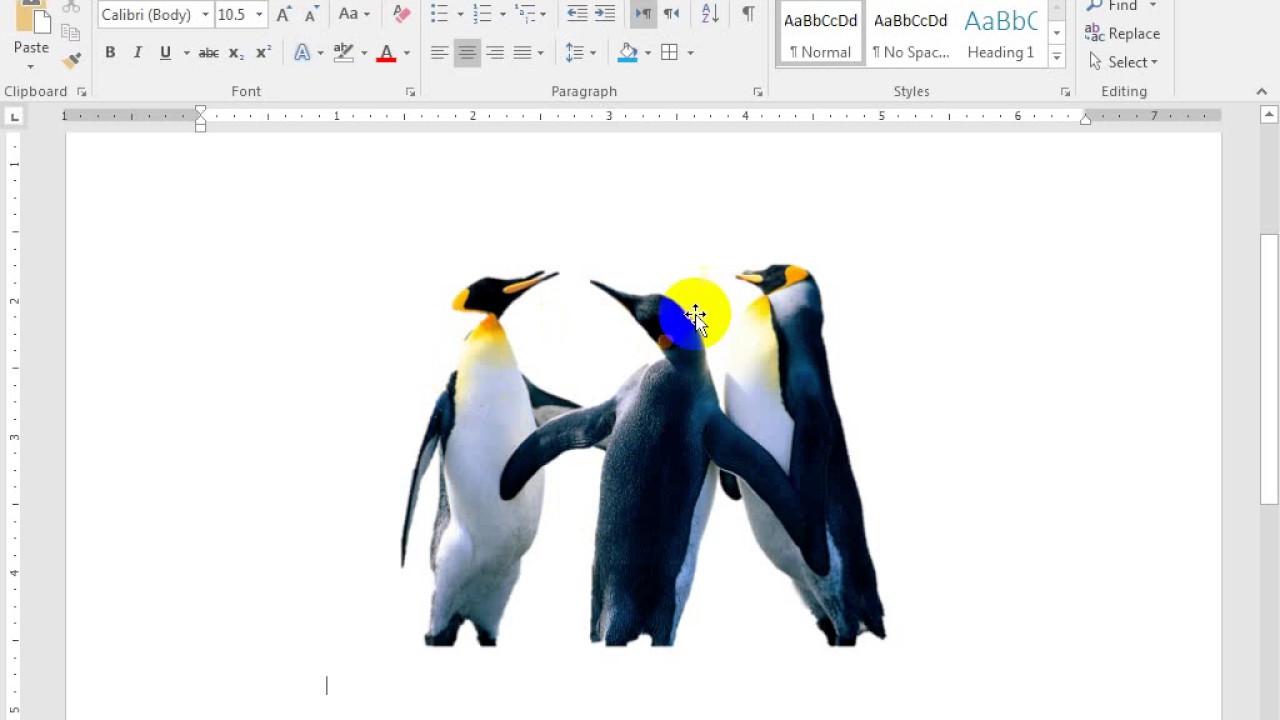Image resolution: width=1280 pixels, height=720 pixels.
Task: Click the Numbering list icon
Action: (x=482, y=14)
